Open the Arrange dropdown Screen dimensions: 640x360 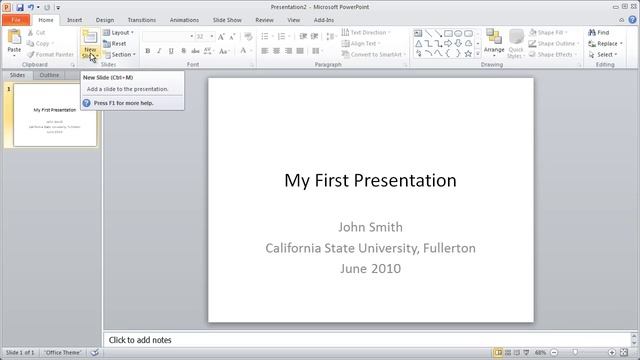[494, 43]
